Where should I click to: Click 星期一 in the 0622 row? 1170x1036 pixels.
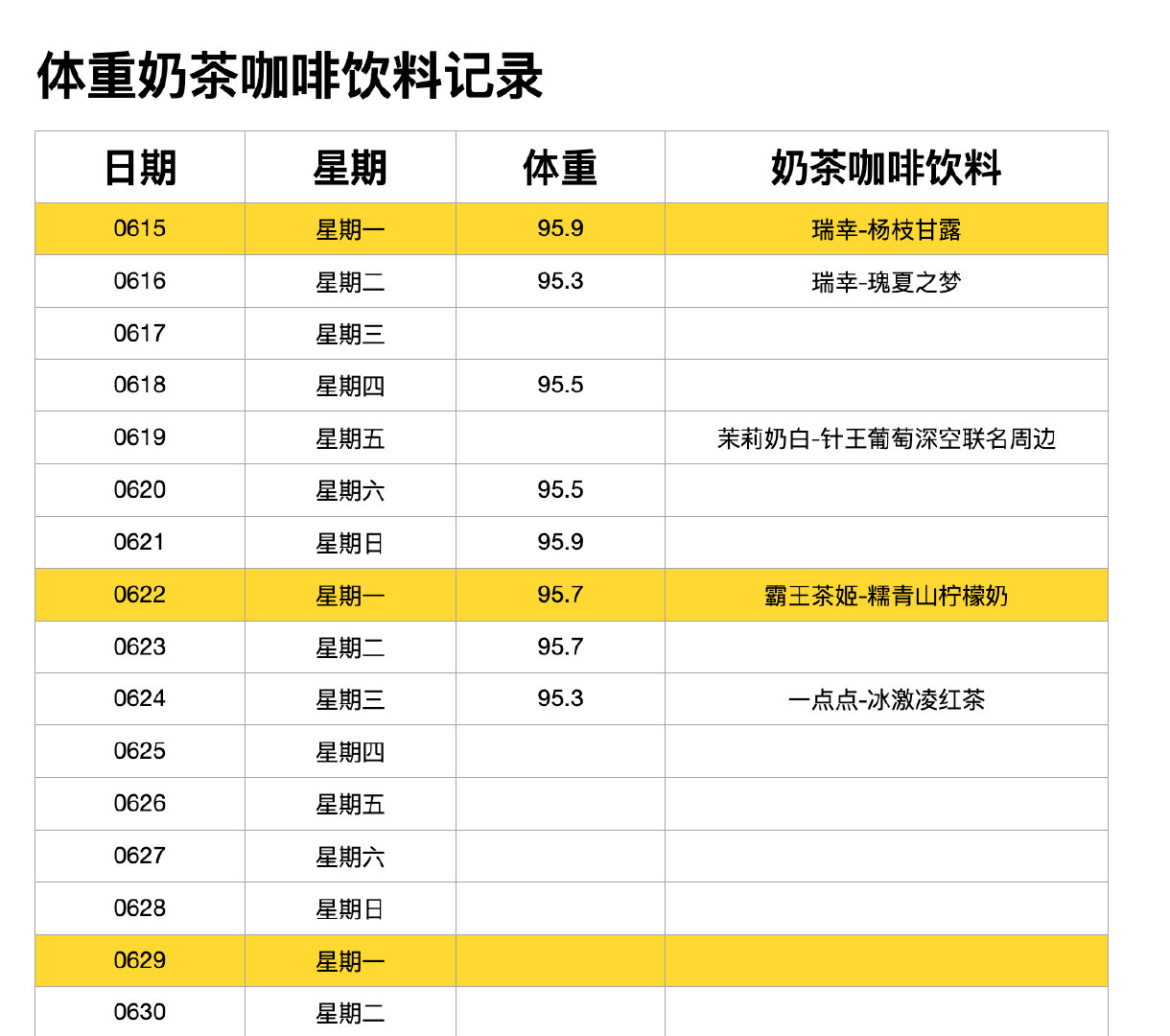350,595
